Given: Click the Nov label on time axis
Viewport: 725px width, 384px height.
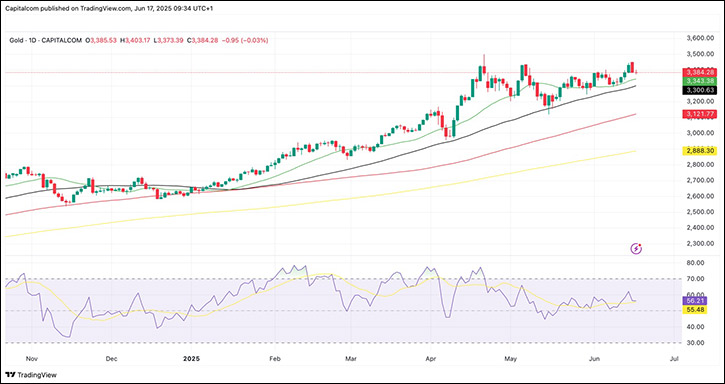Looking at the screenshot, I should pos(31,359).
